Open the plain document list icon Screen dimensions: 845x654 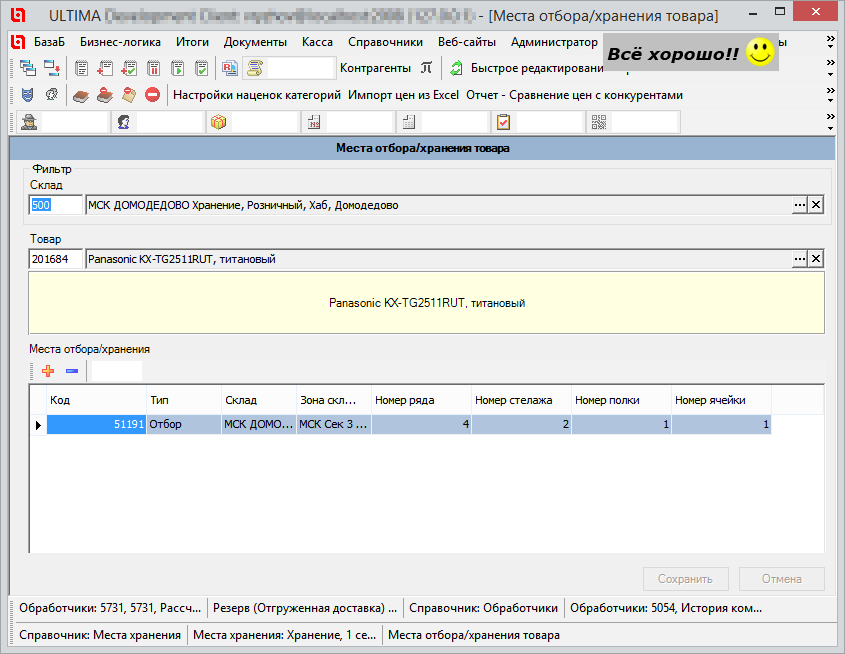pyautogui.click(x=81, y=68)
